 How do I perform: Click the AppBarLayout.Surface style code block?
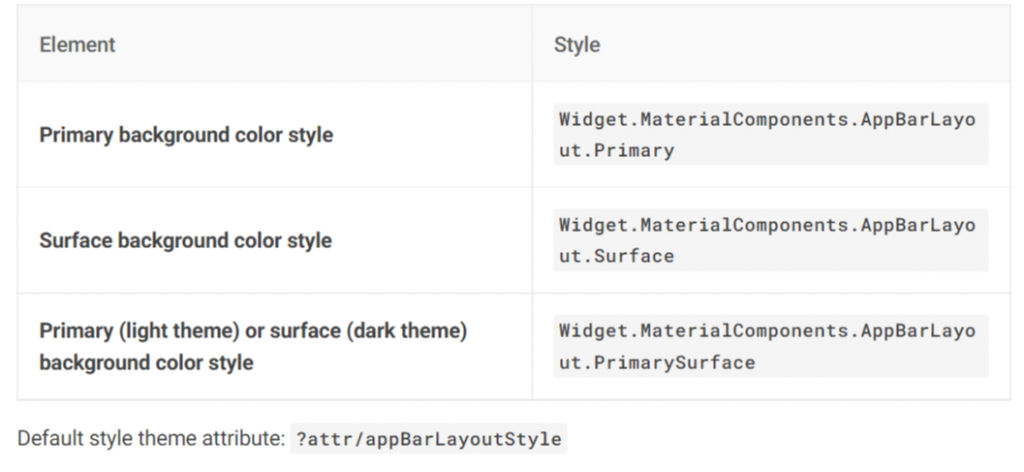point(771,240)
